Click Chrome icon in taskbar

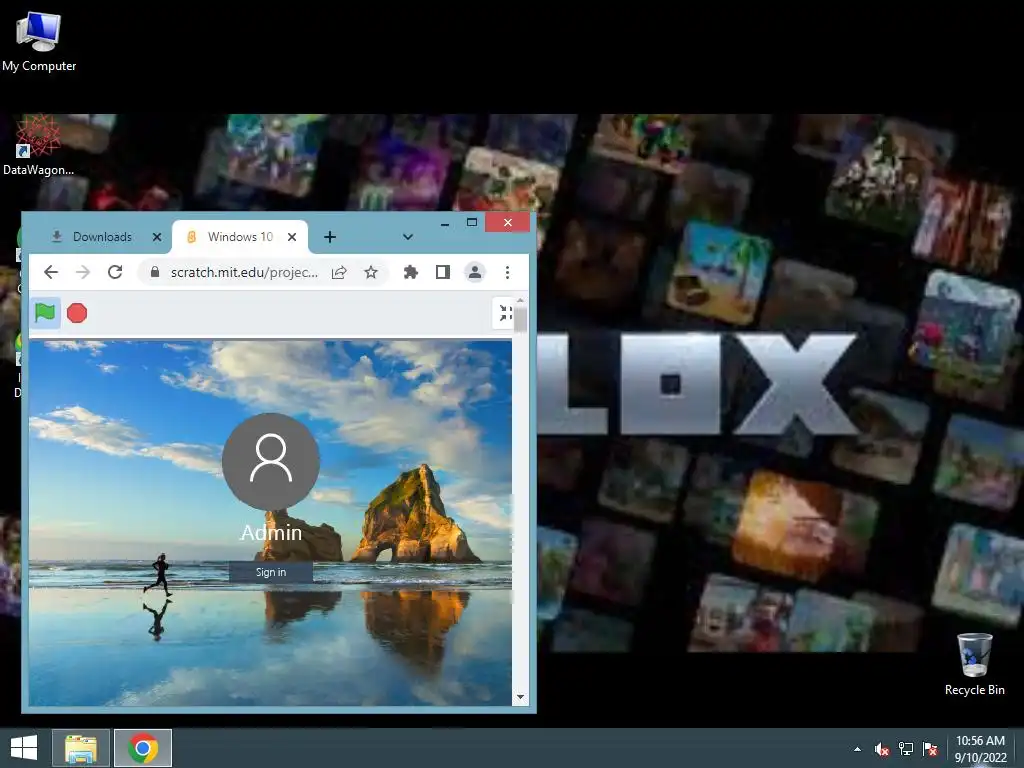(143, 748)
